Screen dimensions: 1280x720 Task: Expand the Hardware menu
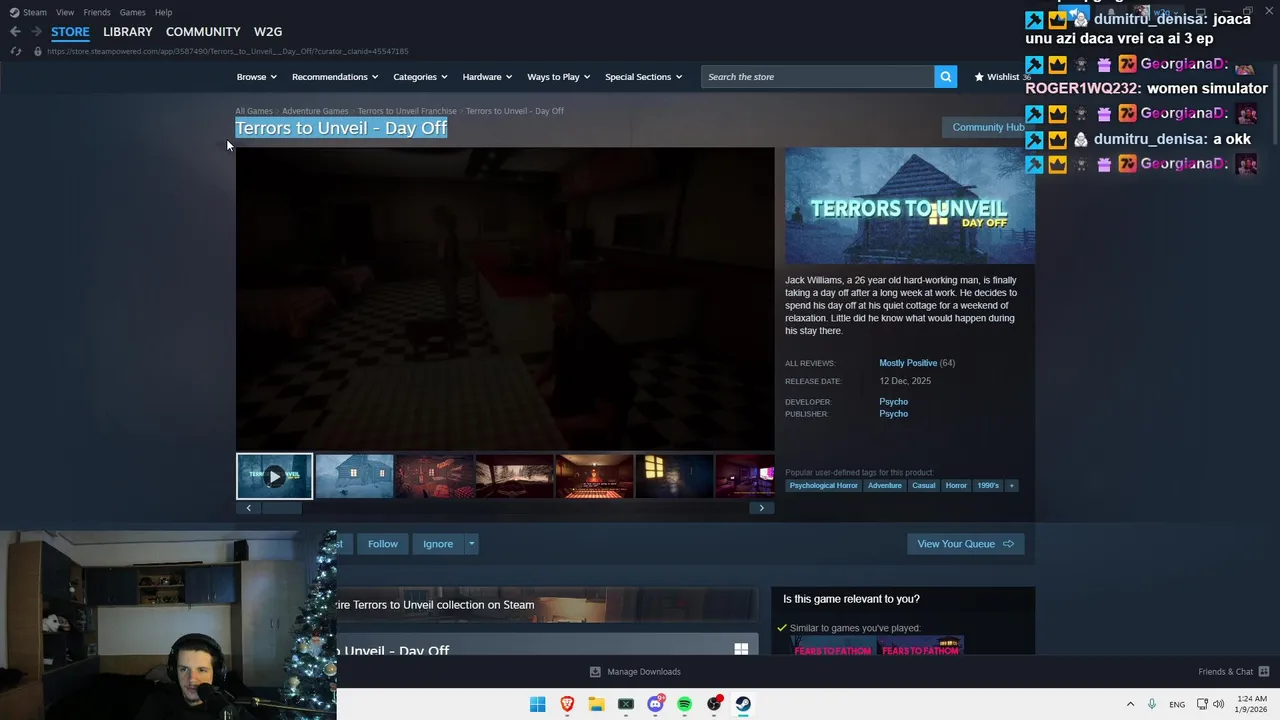click(x=487, y=77)
